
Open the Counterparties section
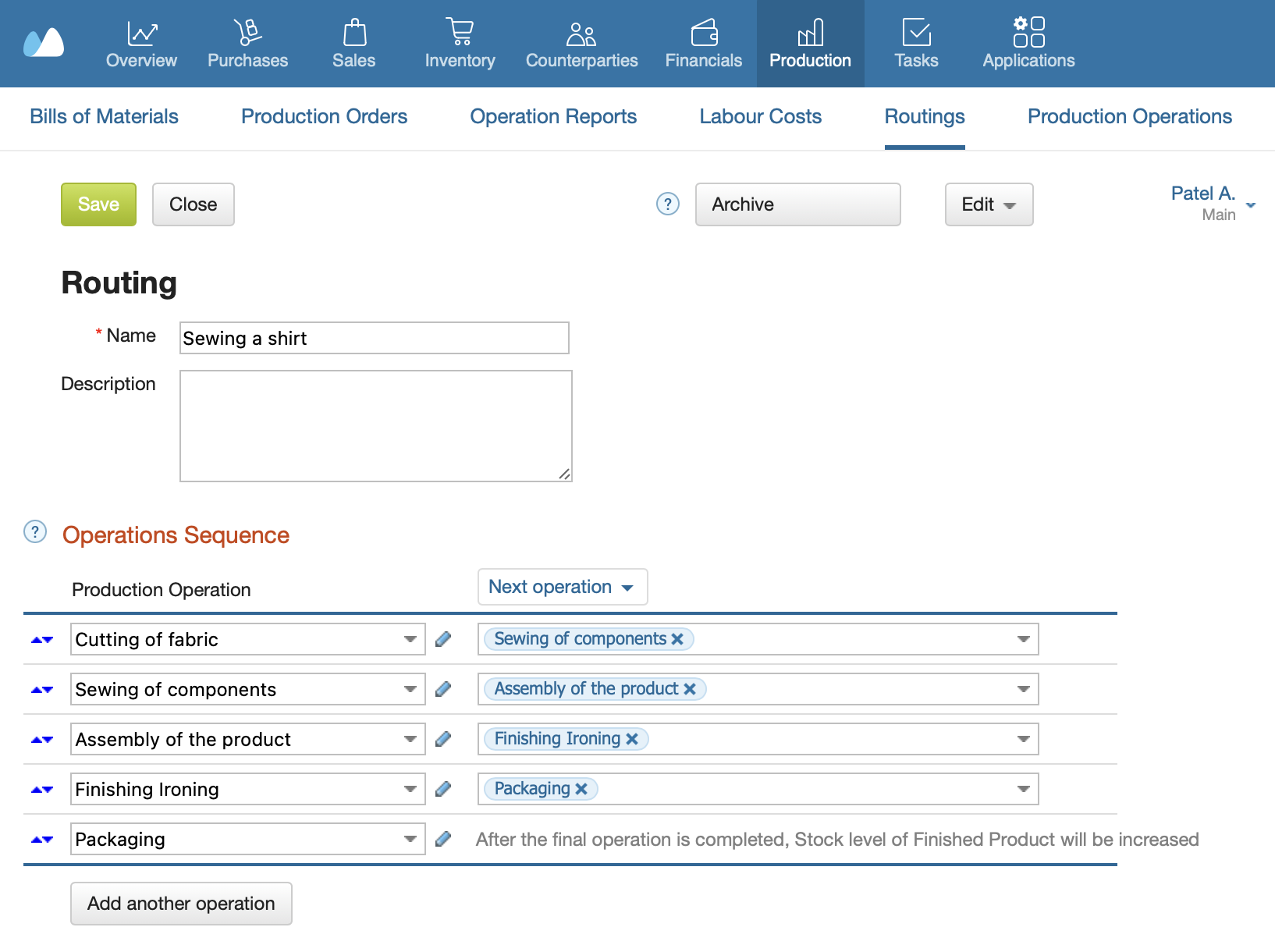tap(581, 44)
